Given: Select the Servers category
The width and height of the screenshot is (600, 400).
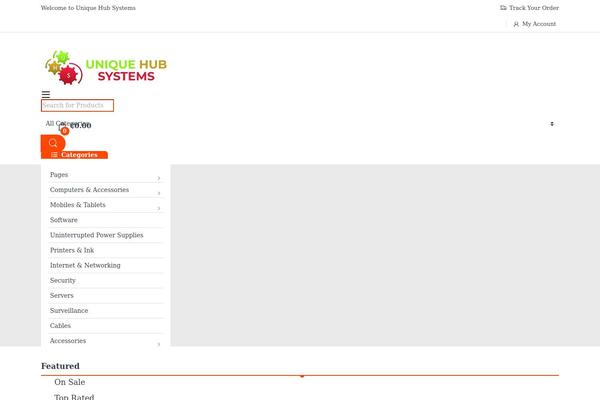Looking at the screenshot, I should (x=62, y=296).
